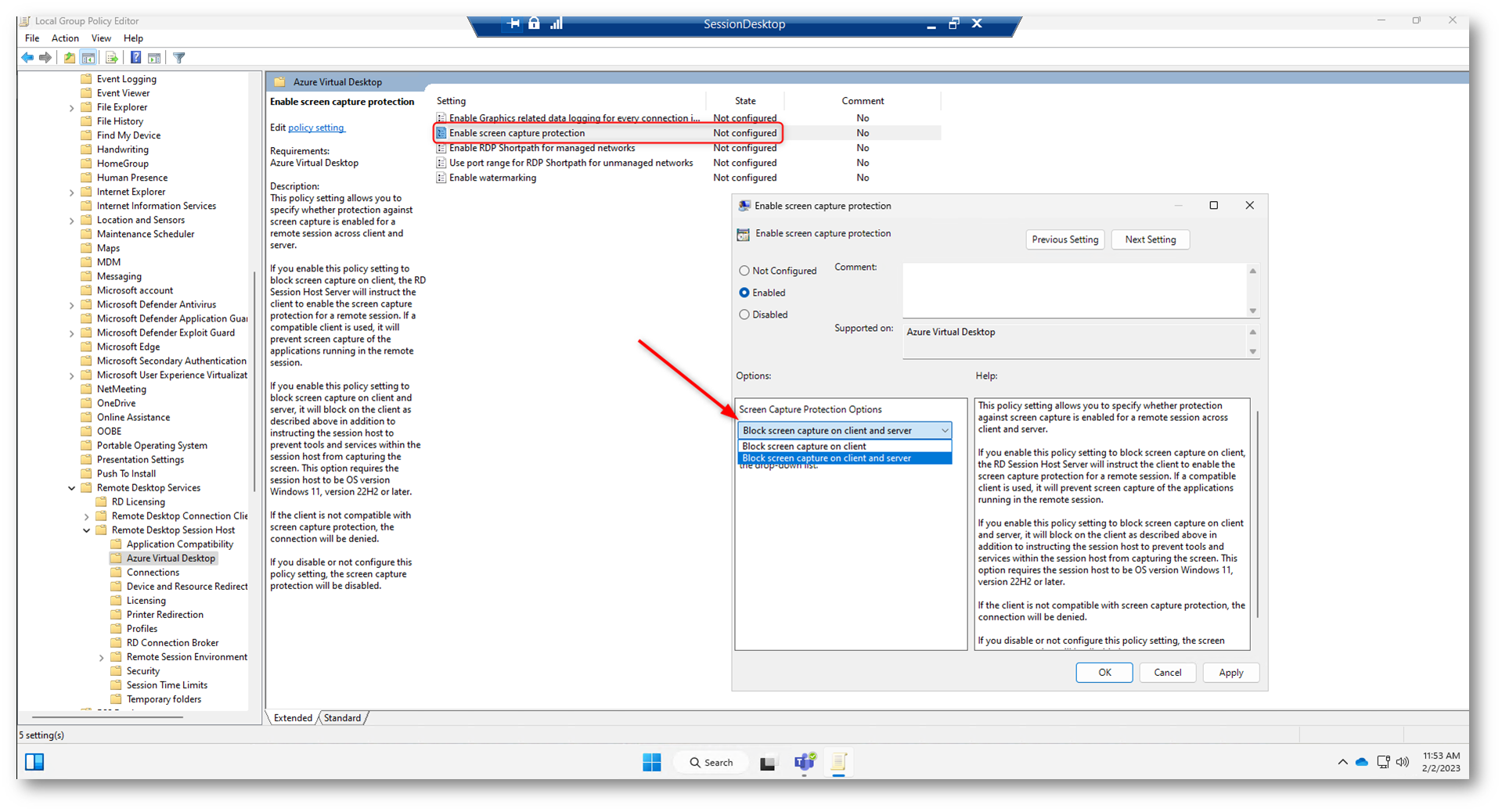Open Screen Capture Protection Options combo box

845,430
